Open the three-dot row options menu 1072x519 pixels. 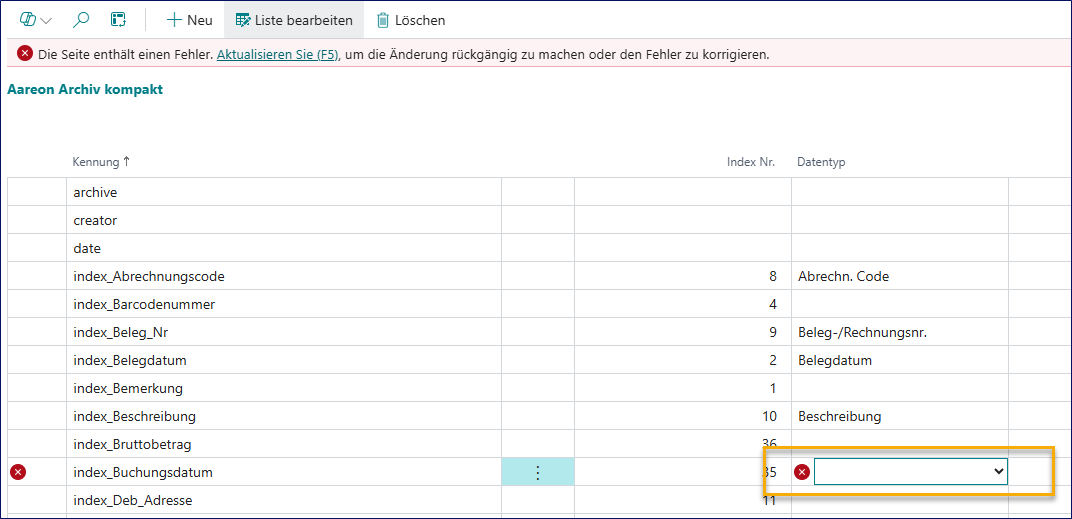pos(538,472)
